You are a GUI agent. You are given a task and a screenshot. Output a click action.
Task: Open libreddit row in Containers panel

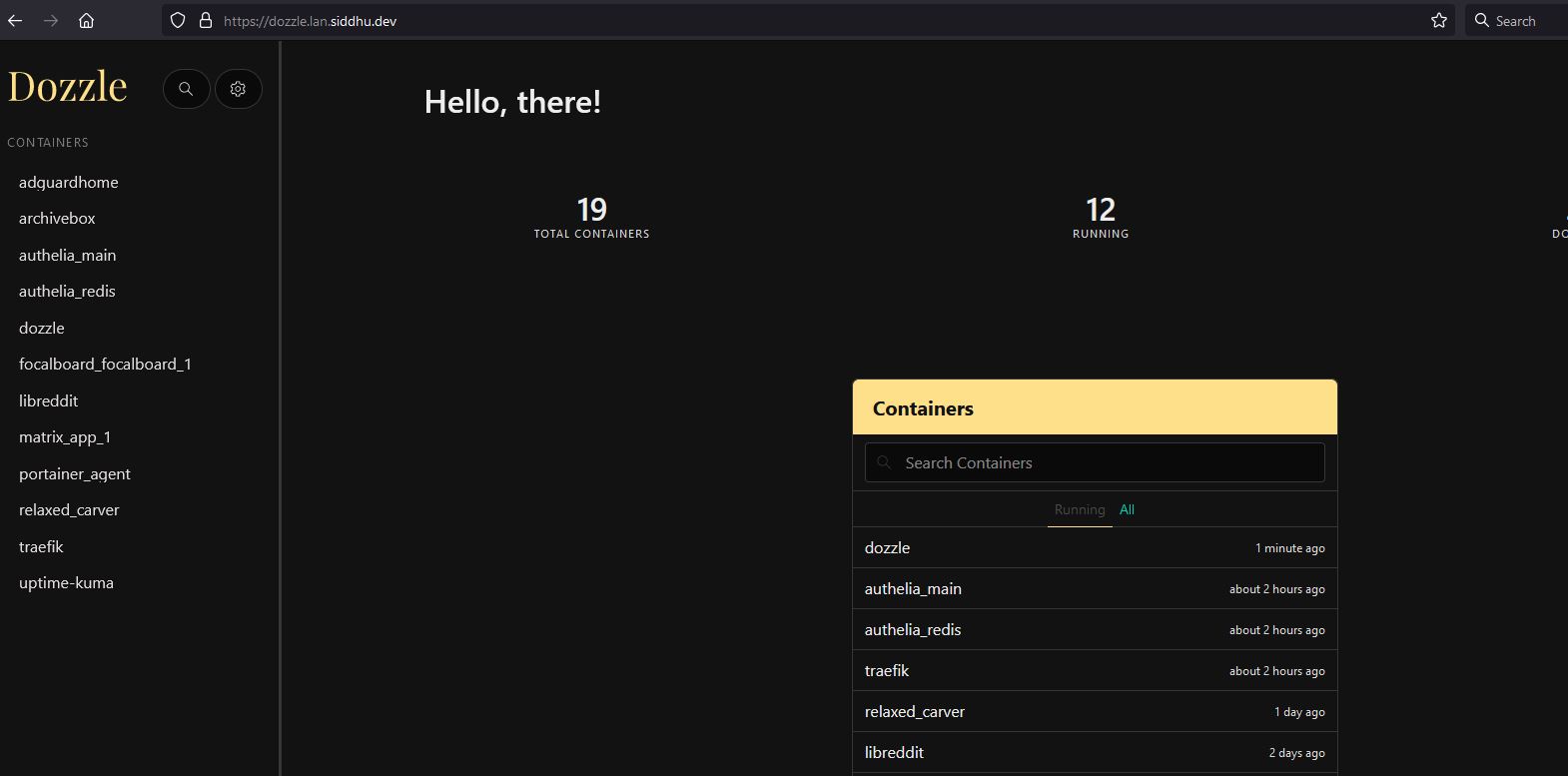coord(1095,752)
